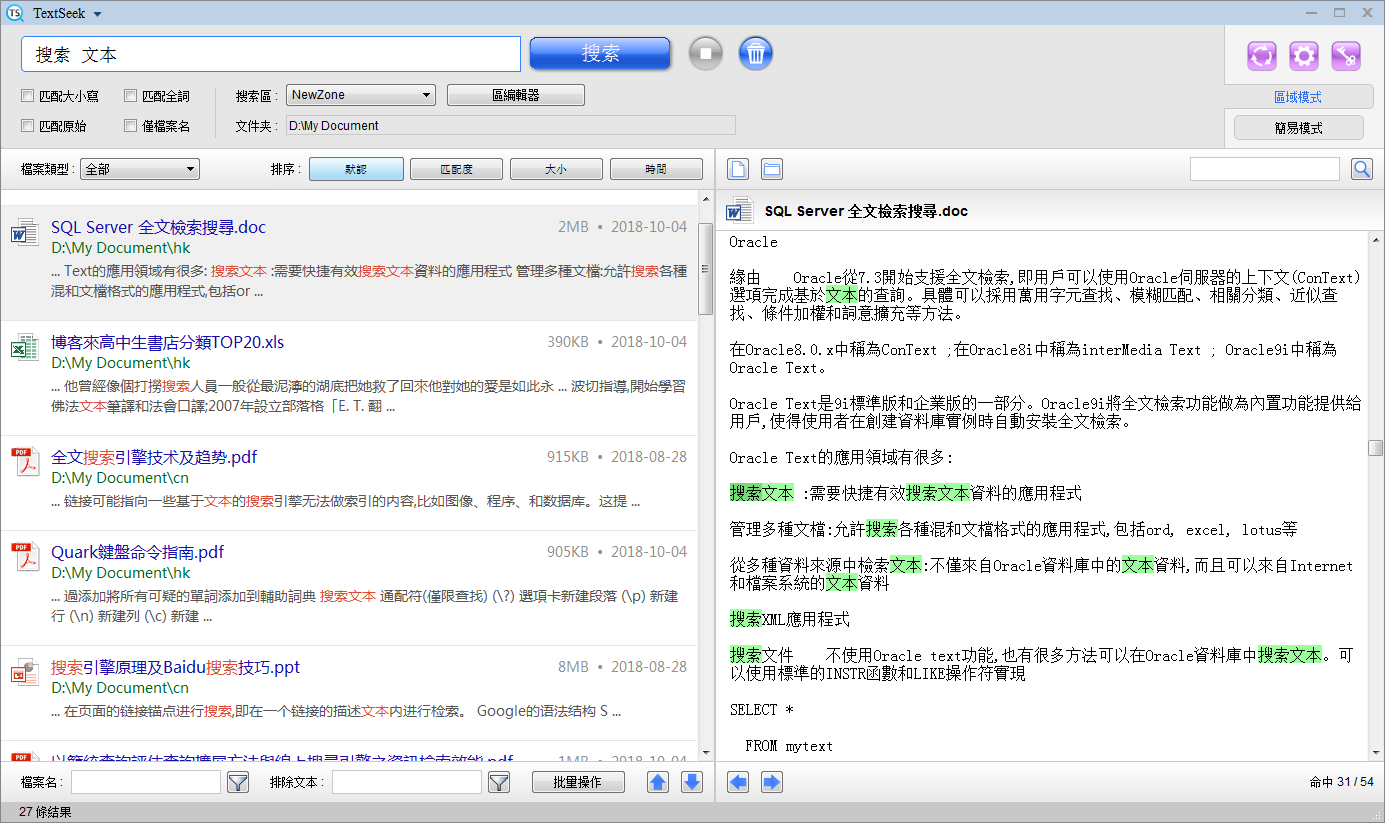Image resolution: width=1385 pixels, height=823 pixels.
Task: Click the results list vertical scrollbar
Action: tap(705, 268)
